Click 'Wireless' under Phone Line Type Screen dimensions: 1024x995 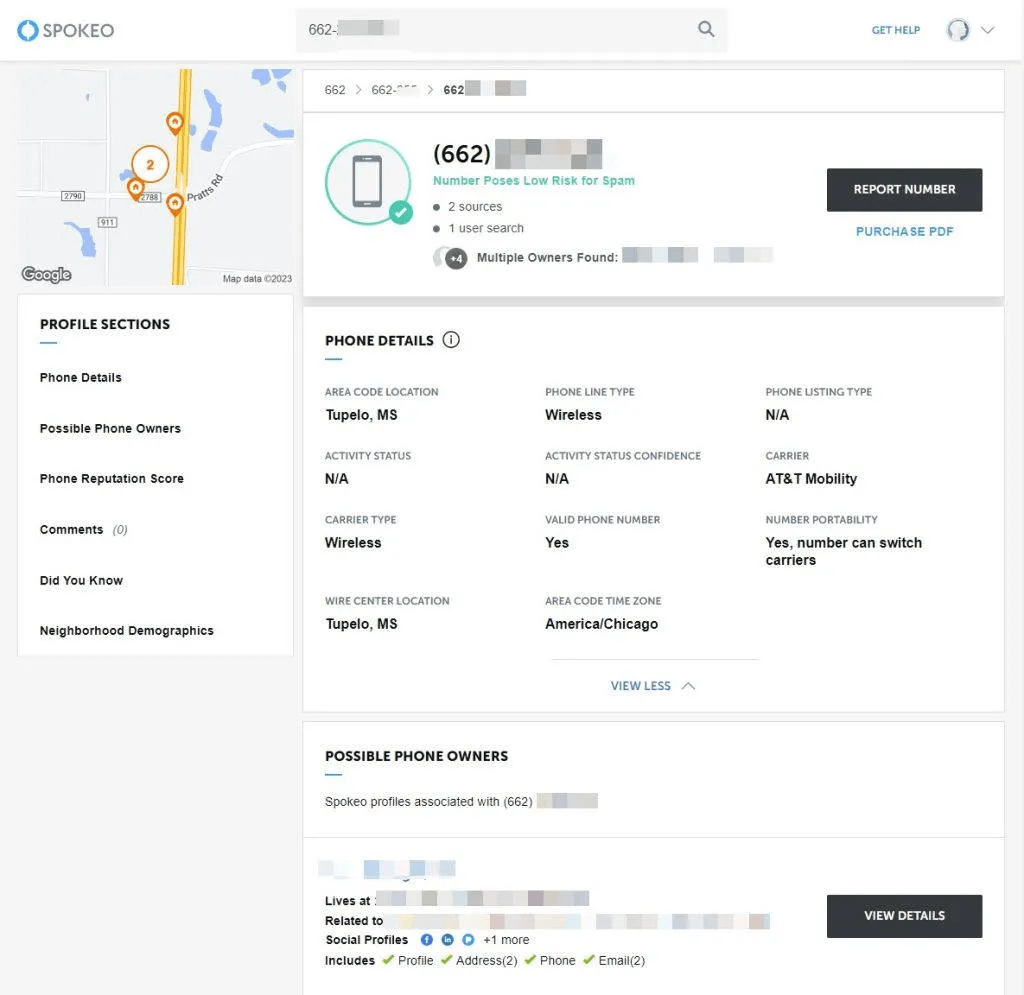(573, 415)
